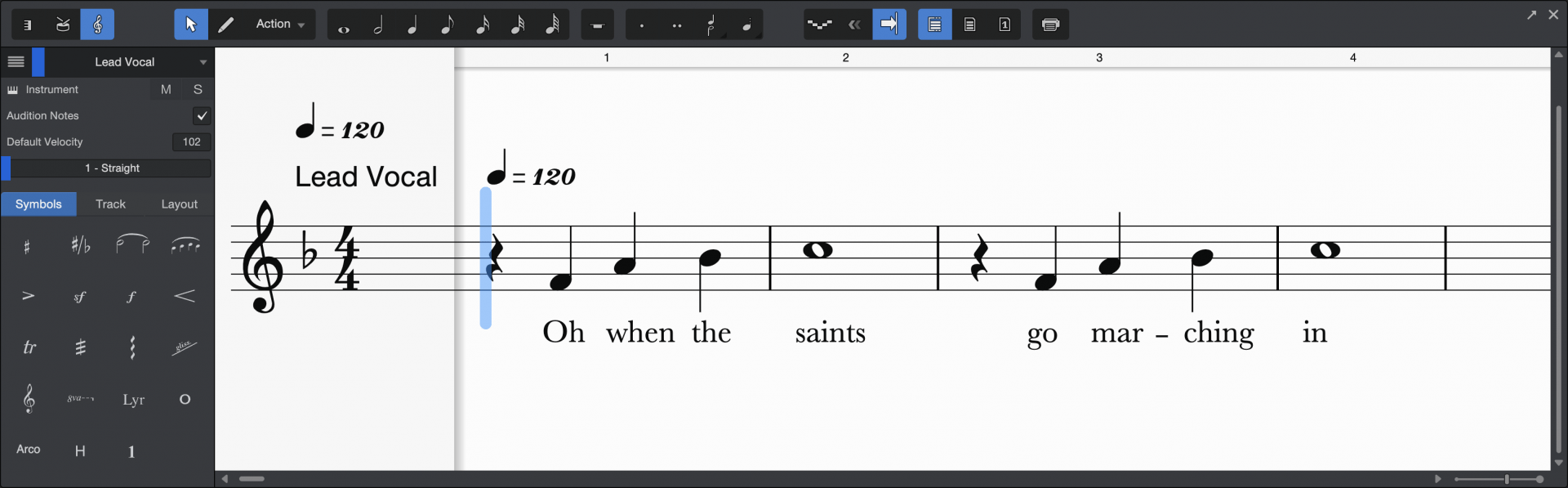1568x488 pixels.
Task: Select the fingering number 1 symbol
Action: [x=131, y=451]
